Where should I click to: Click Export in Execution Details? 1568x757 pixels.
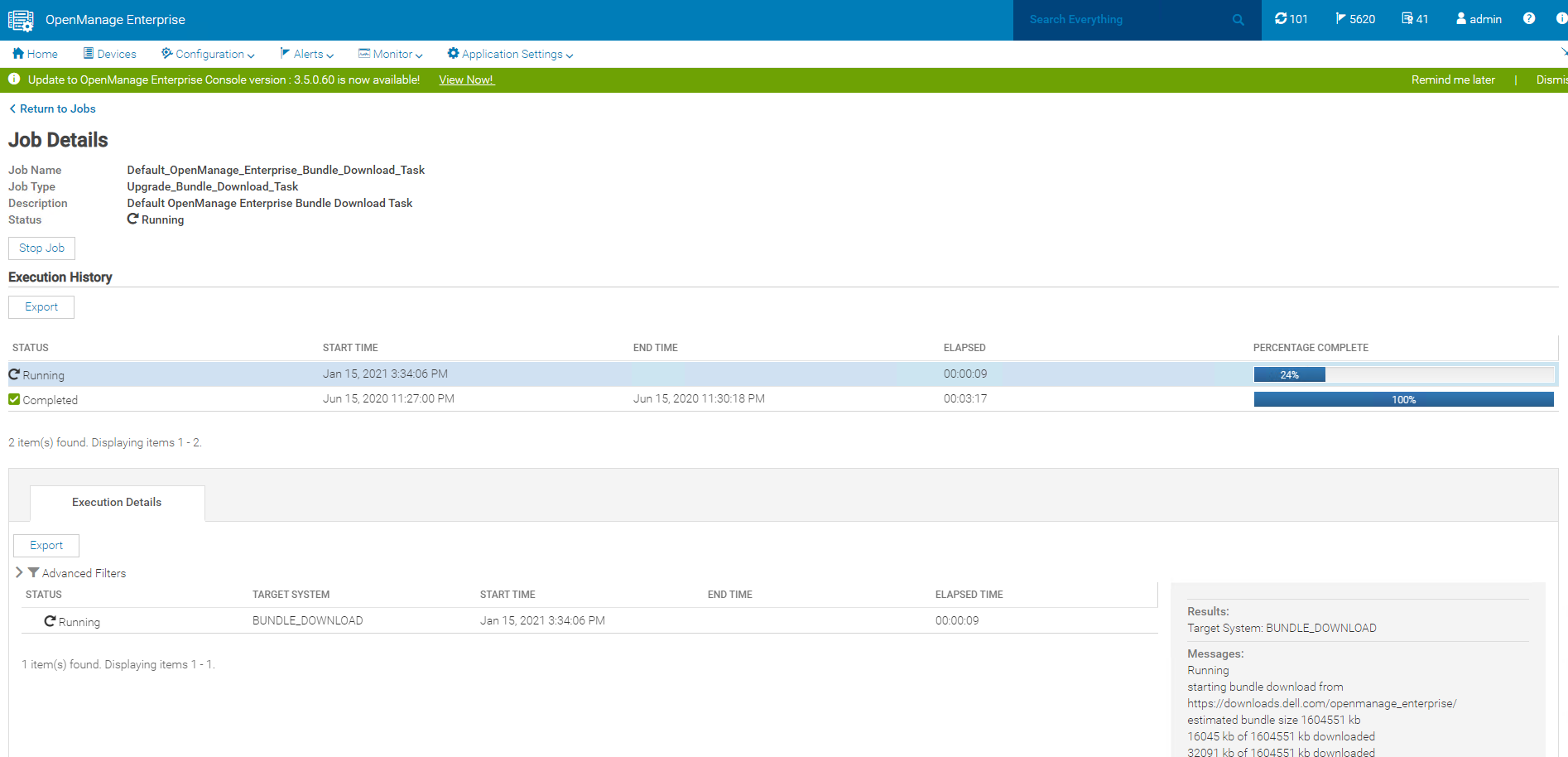46,546
